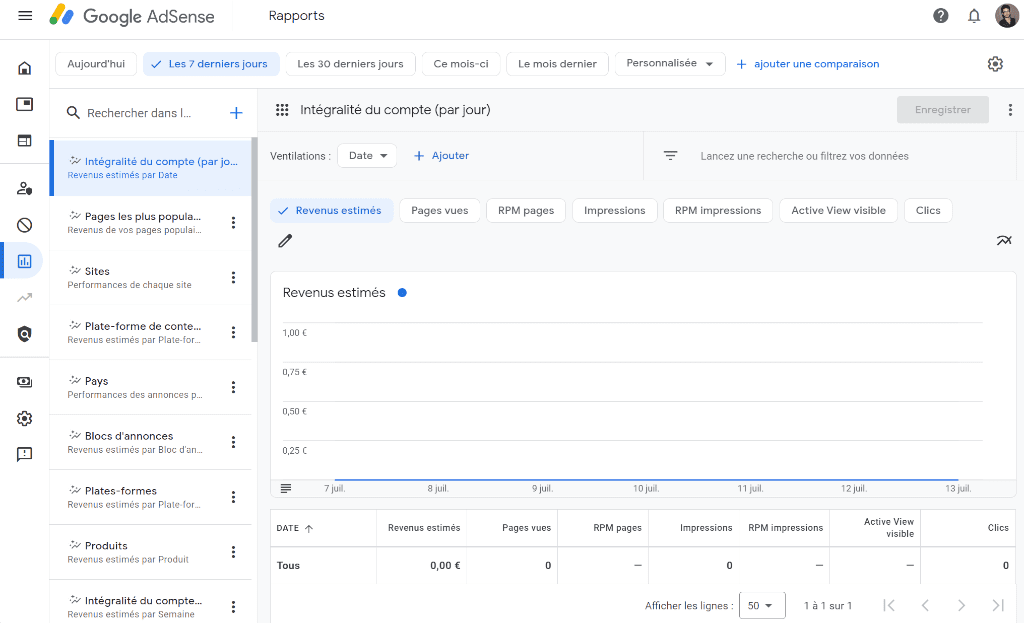Toggle RPM impressions metric chip
This screenshot has height=623, width=1024.
[718, 210]
